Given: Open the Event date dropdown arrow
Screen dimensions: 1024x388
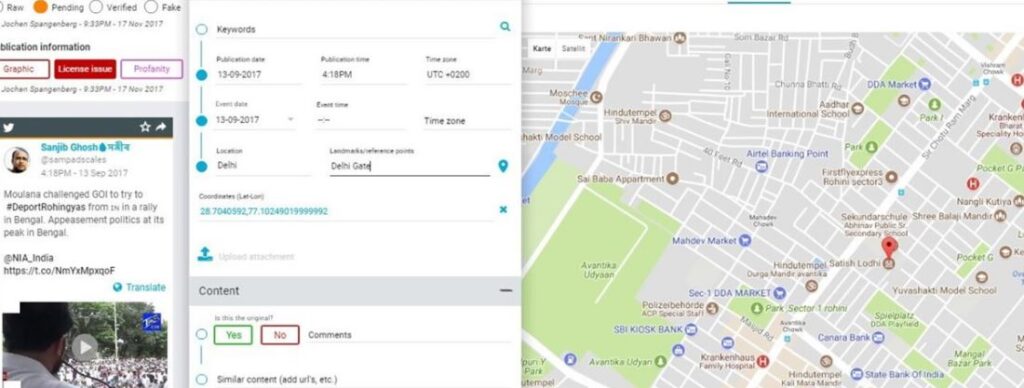Looking at the screenshot, I should pos(290,120).
